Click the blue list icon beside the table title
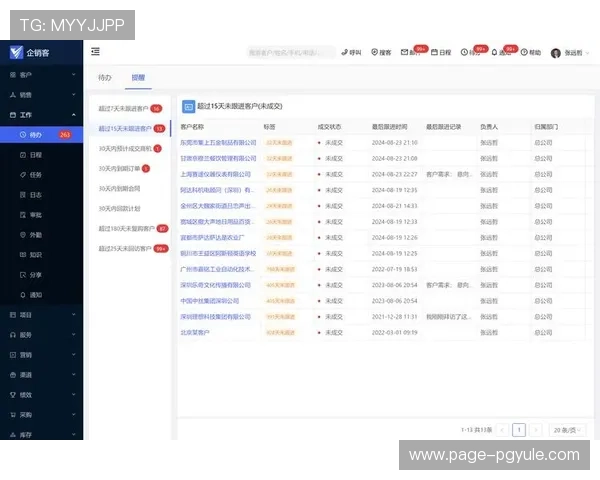Viewport: 600px width, 480px height. pyautogui.click(x=188, y=107)
